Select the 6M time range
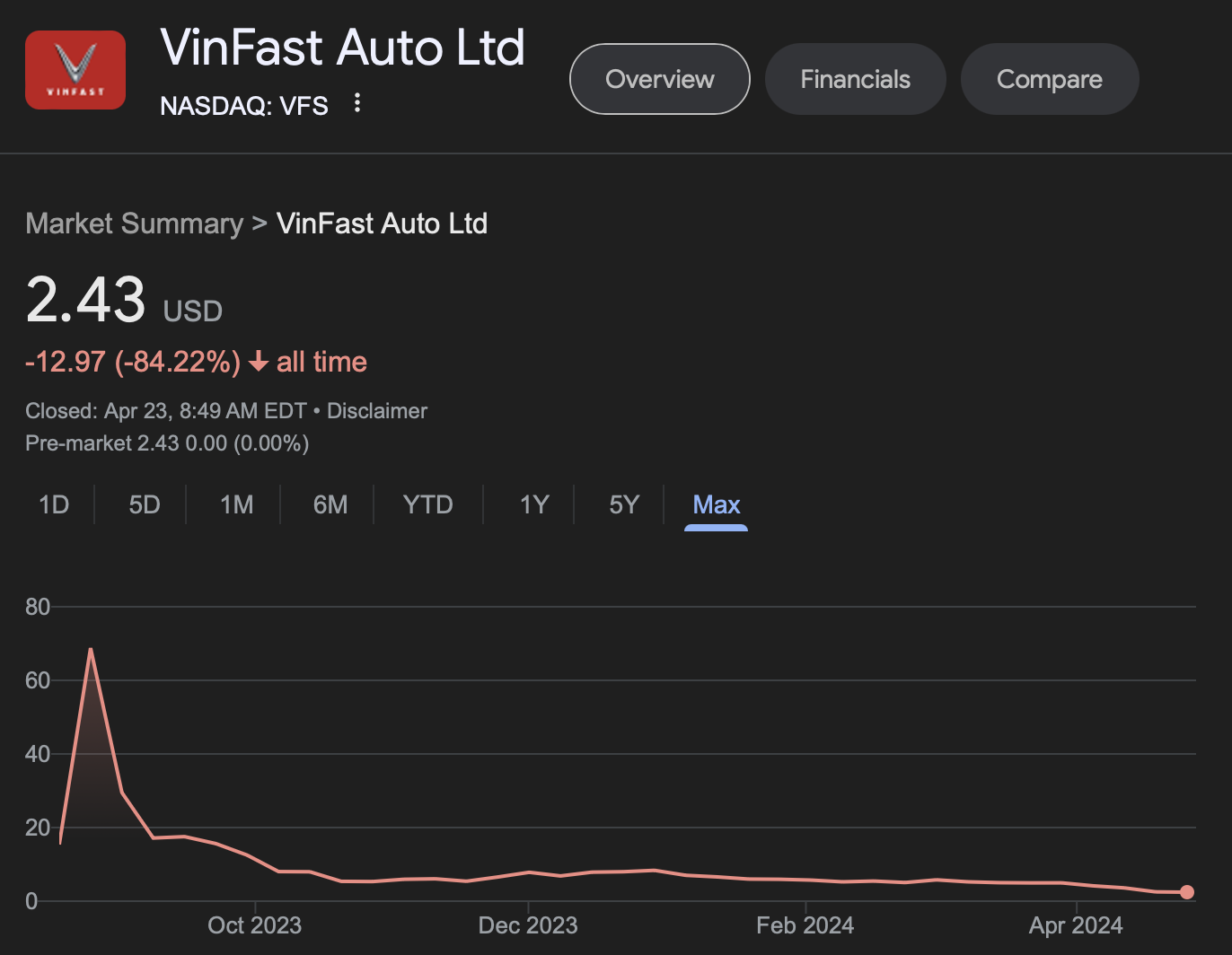 point(330,504)
